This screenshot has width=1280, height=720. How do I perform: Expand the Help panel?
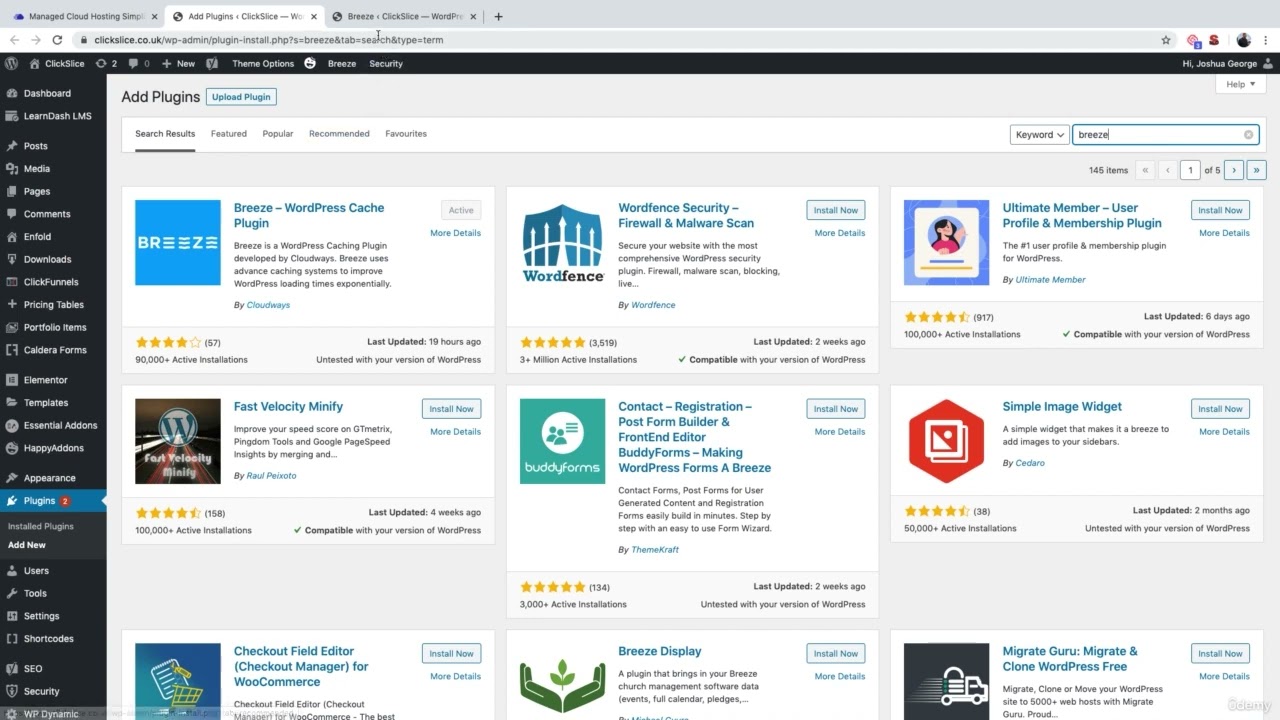pyautogui.click(x=1241, y=84)
